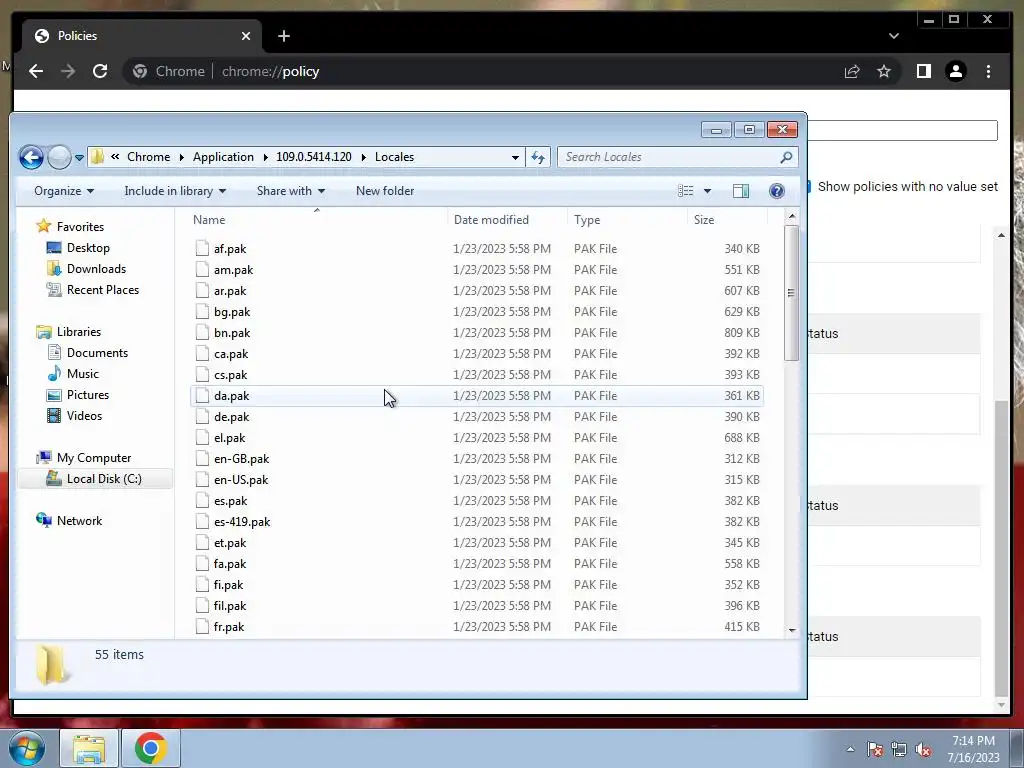
Task: Open Chrome tab search dropdown
Action: 894,36
